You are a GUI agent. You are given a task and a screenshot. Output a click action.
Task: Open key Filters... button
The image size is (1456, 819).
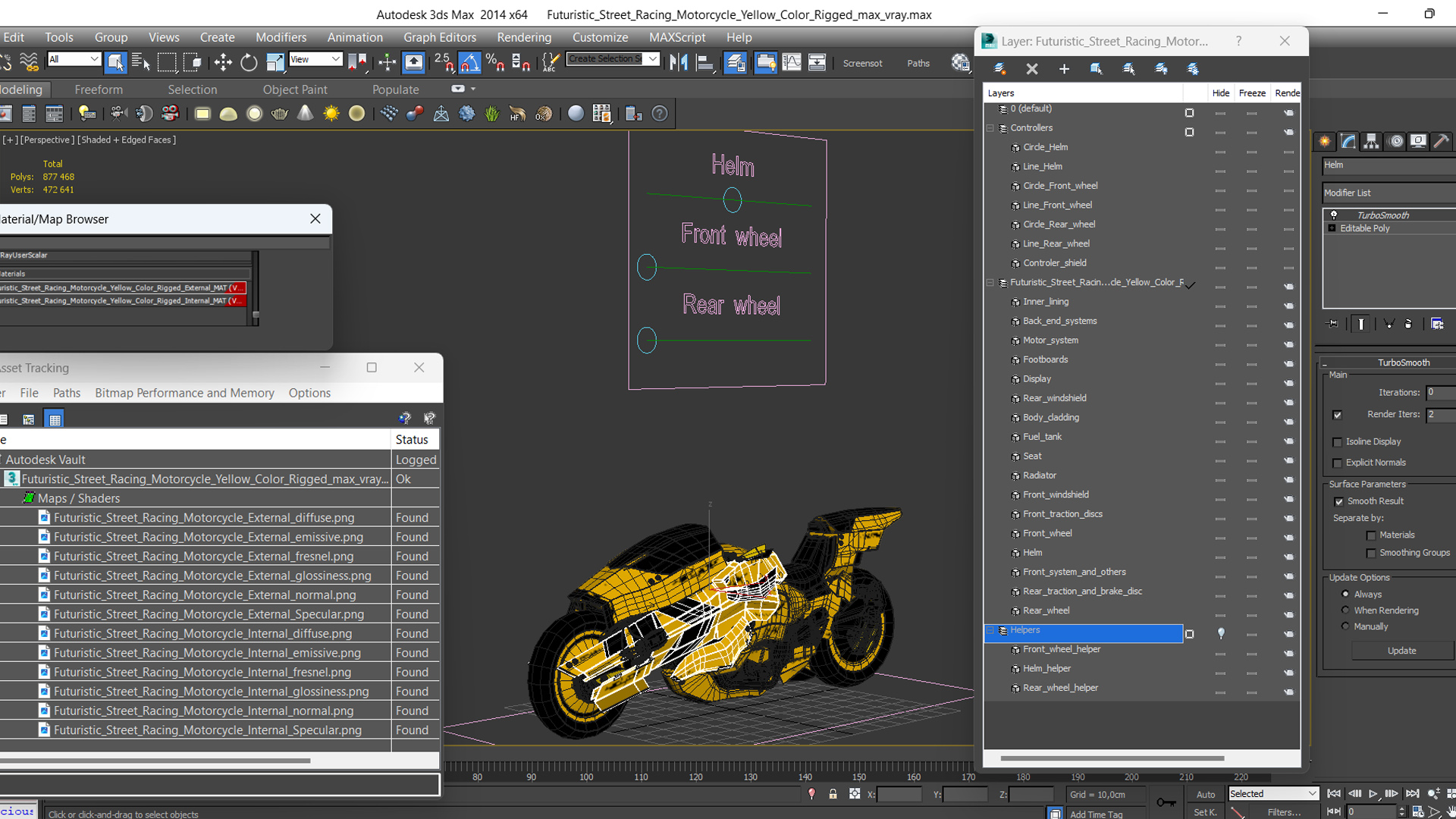point(1284,812)
